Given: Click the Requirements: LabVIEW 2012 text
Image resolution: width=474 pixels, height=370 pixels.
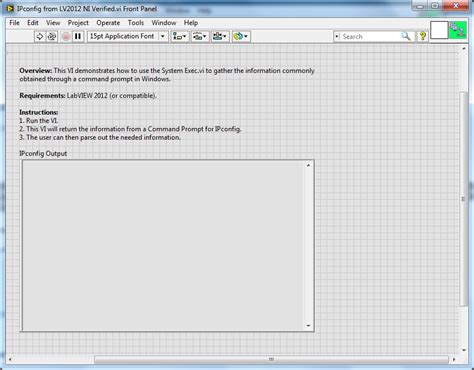Looking at the screenshot, I should tap(88, 96).
